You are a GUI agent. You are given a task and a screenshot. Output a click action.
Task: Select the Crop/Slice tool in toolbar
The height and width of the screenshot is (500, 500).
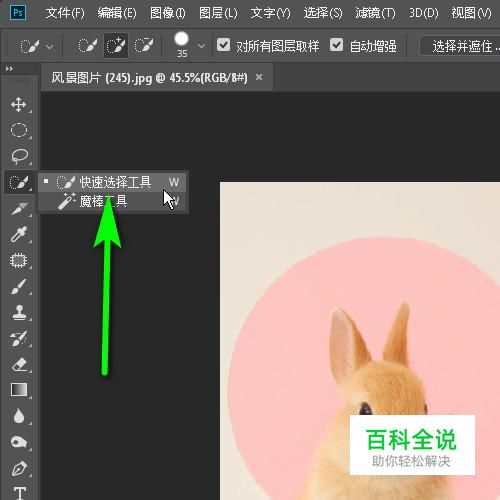click(19, 209)
